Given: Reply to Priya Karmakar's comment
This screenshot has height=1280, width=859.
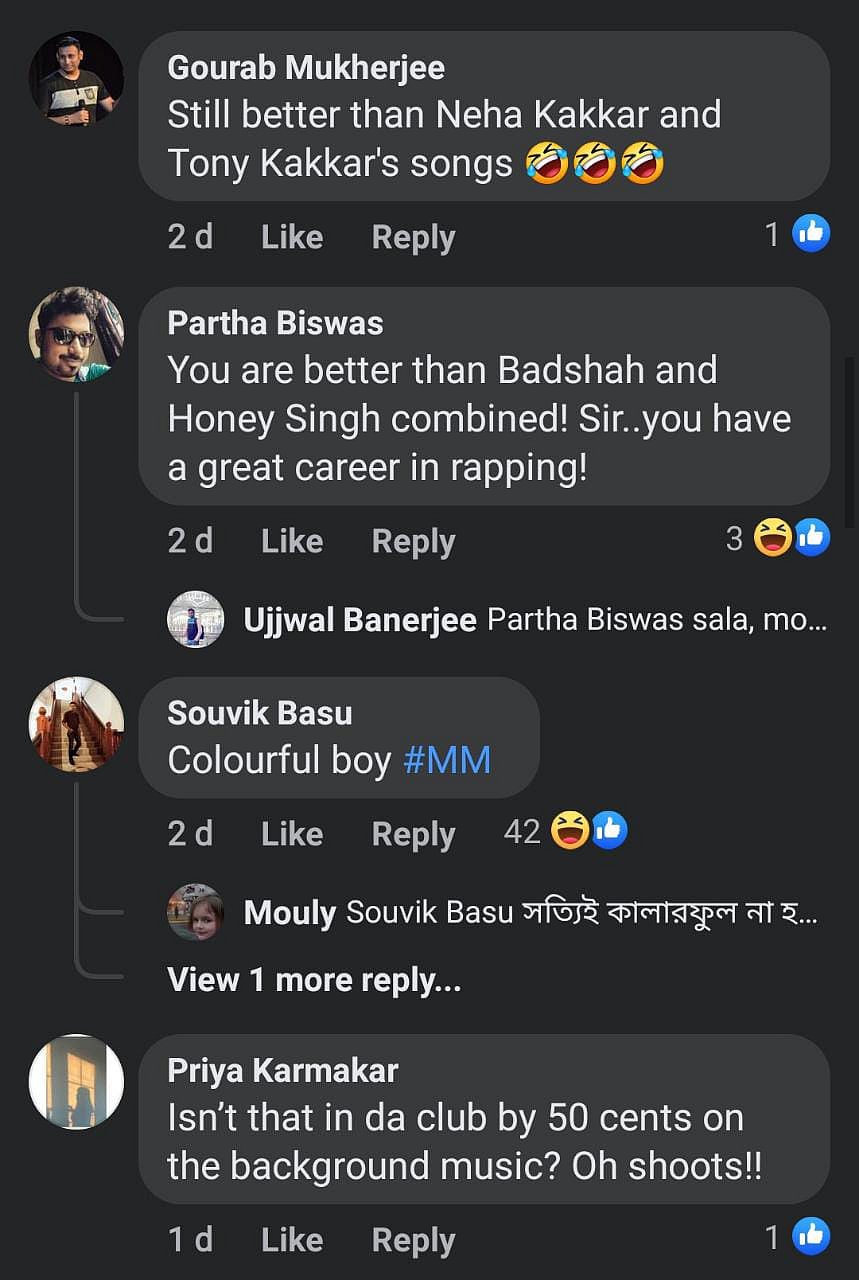Looking at the screenshot, I should coord(413,1241).
